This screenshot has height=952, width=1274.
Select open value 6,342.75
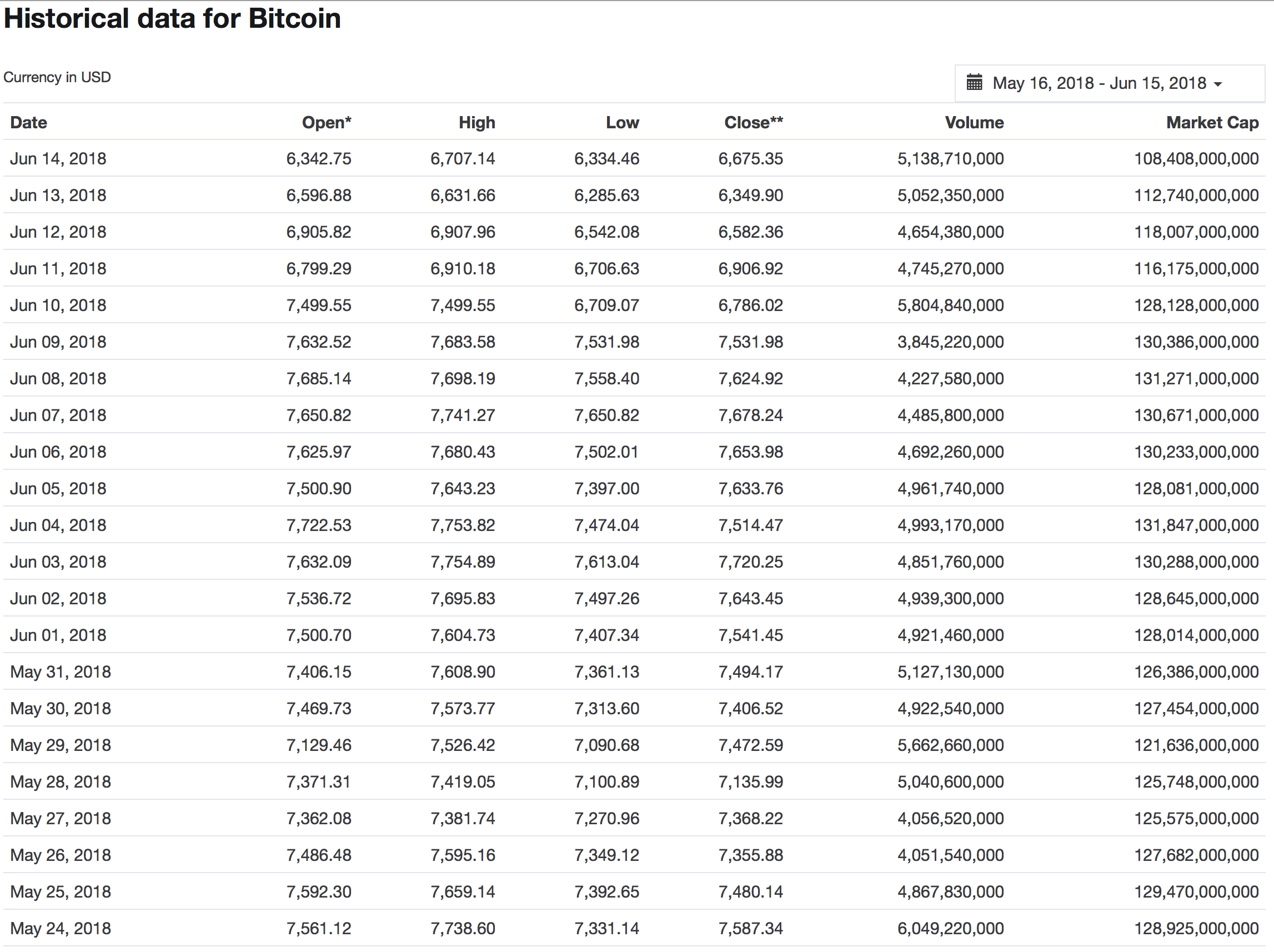click(319, 158)
